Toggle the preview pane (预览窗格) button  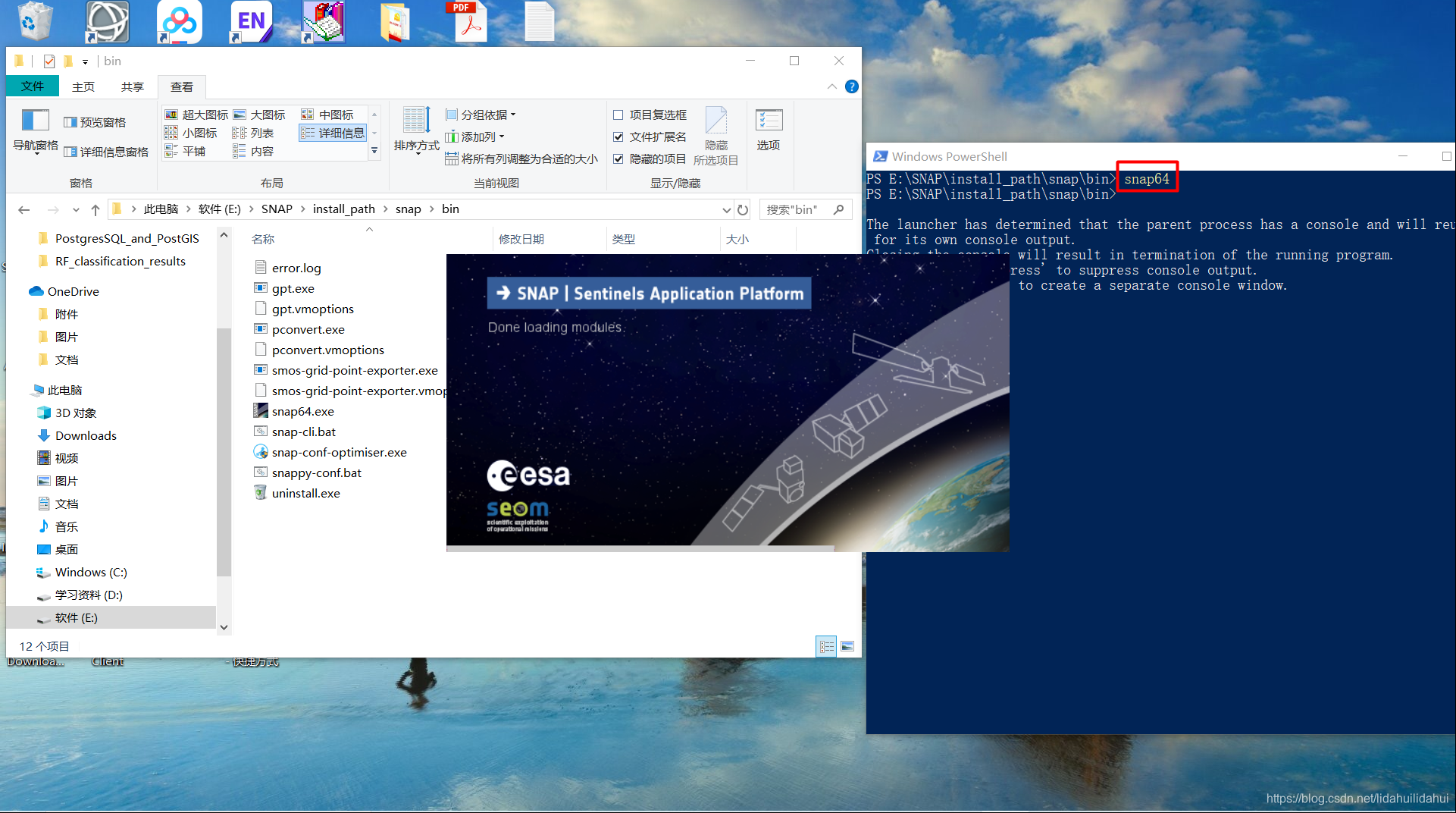pos(96,122)
